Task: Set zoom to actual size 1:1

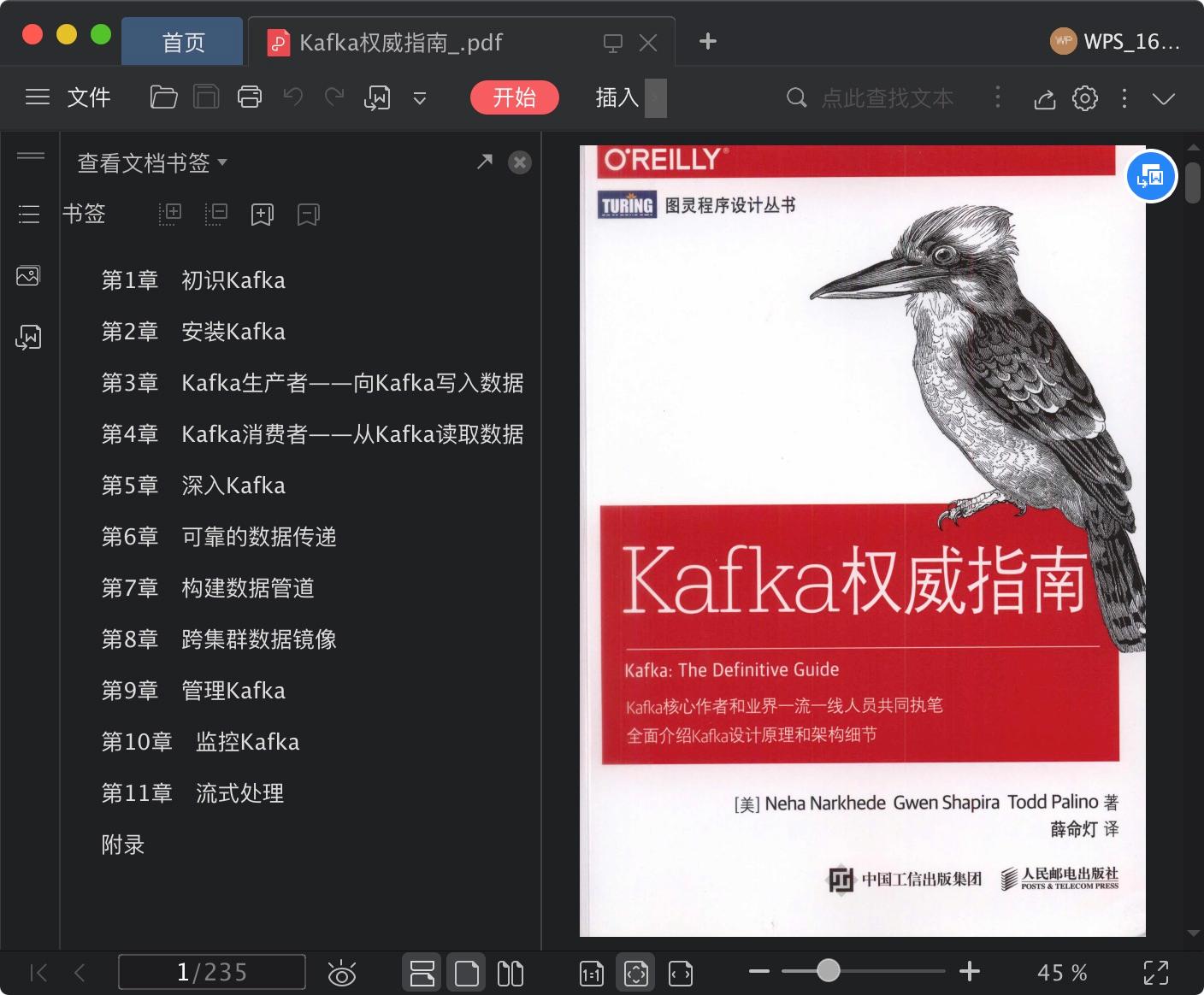Action: tap(592, 974)
